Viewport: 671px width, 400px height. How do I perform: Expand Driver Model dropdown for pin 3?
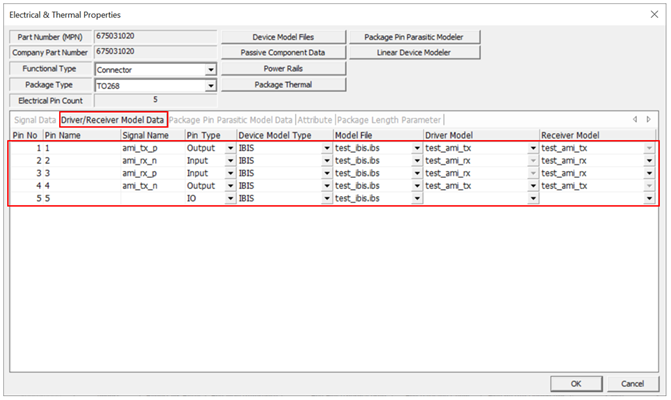pos(532,173)
